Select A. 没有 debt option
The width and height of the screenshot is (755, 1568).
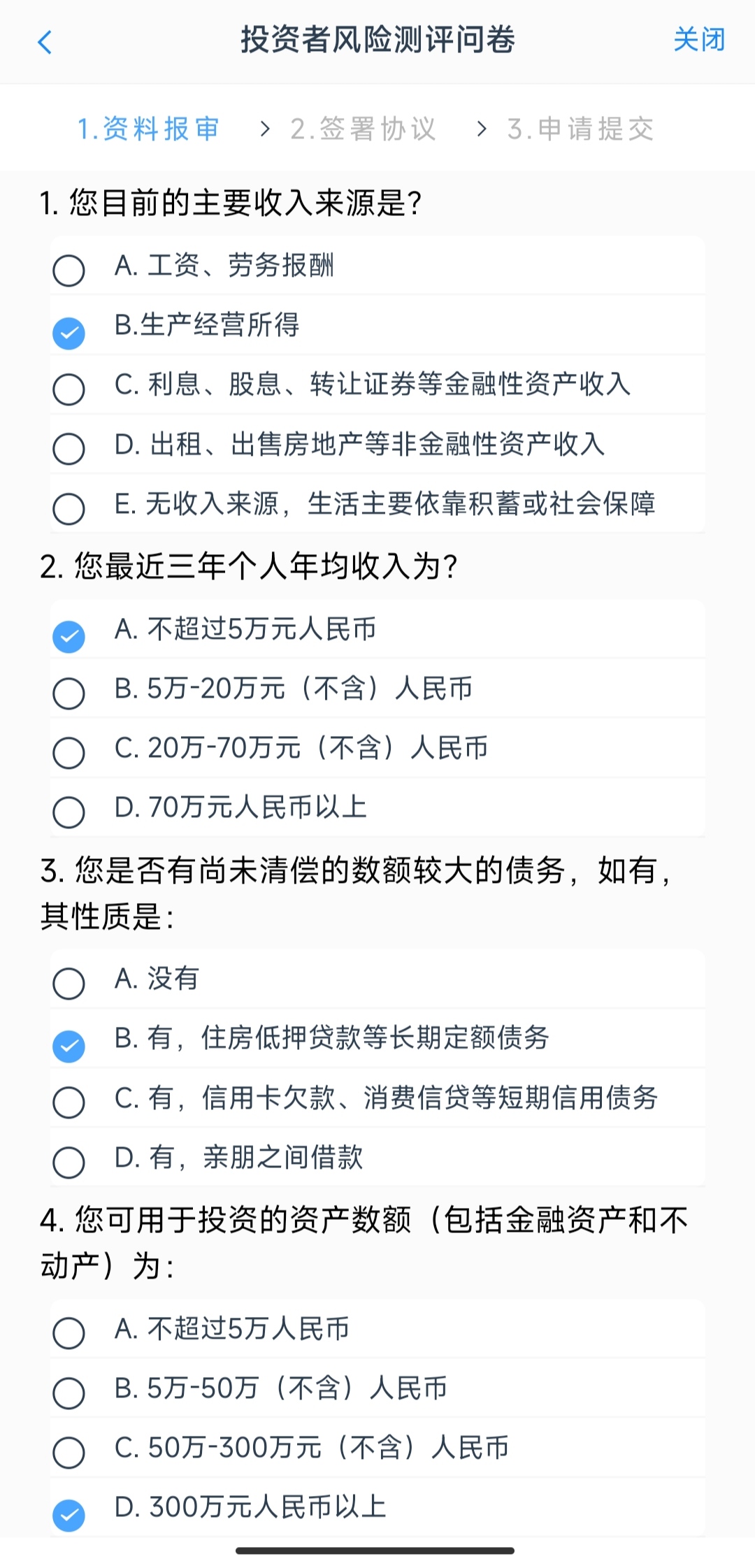pyautogui.click(x=69, y=983)
